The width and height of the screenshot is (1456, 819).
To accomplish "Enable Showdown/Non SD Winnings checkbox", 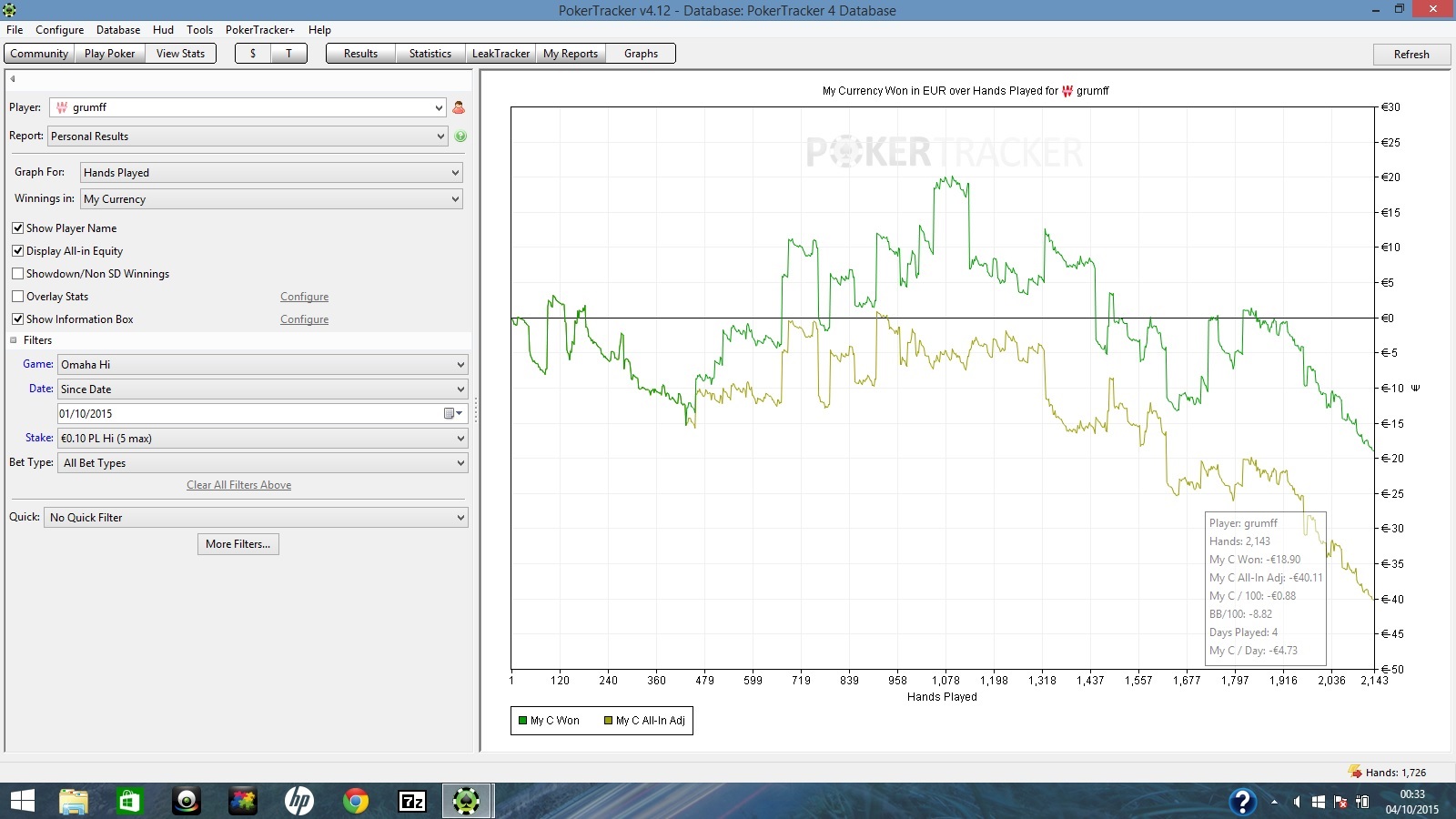I will tap(17, 274).
